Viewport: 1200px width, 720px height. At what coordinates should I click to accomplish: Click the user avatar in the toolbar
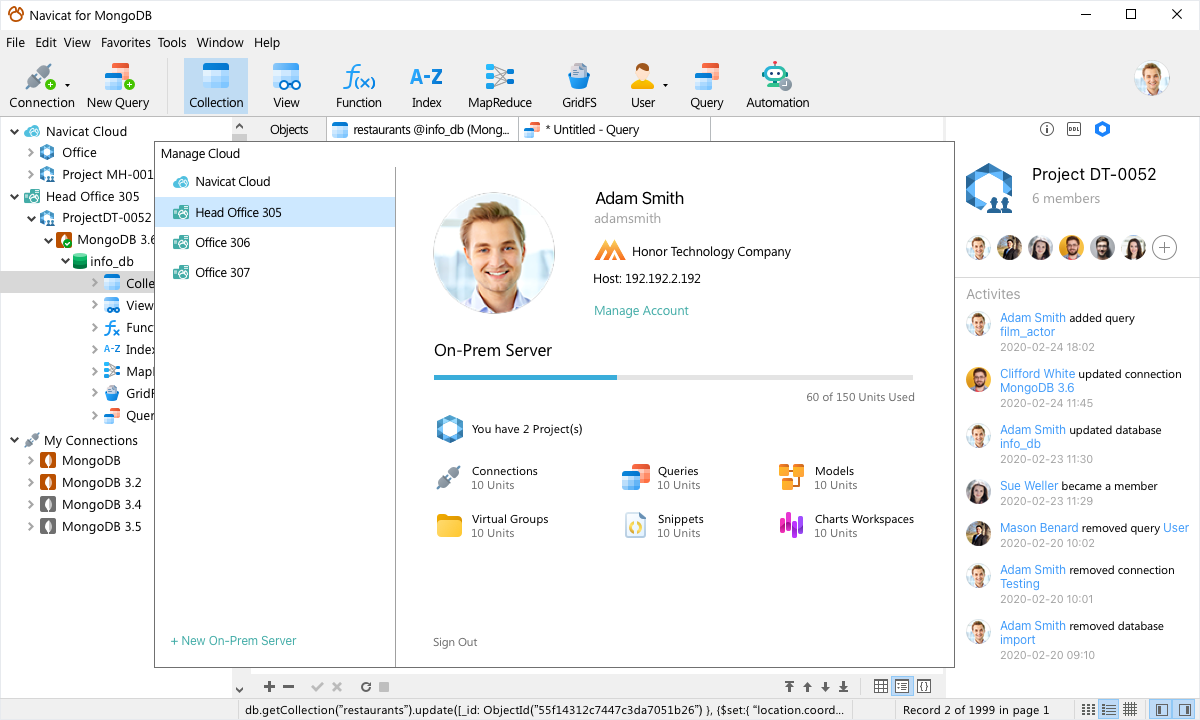point(1152,79)
